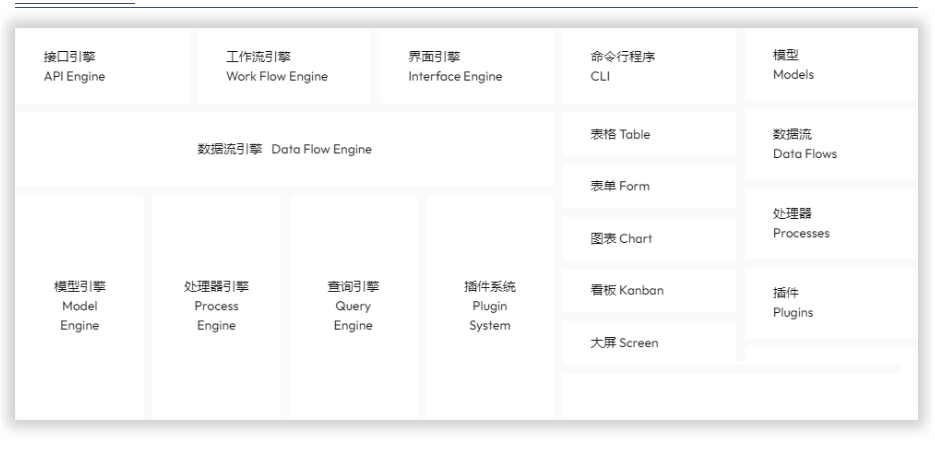
Task: Click the Model Engine column
Action: coord(79,307)
